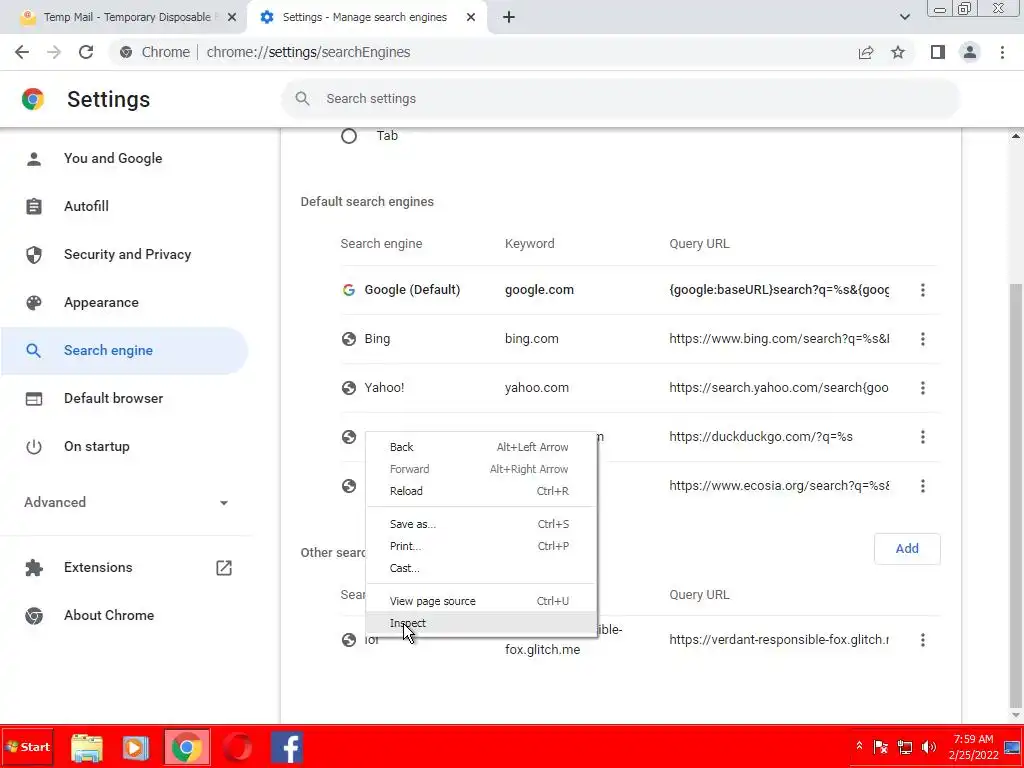Choose Cast... from the context menu
The width and height of the screenshot is (1024, 768).
(481, 568)
